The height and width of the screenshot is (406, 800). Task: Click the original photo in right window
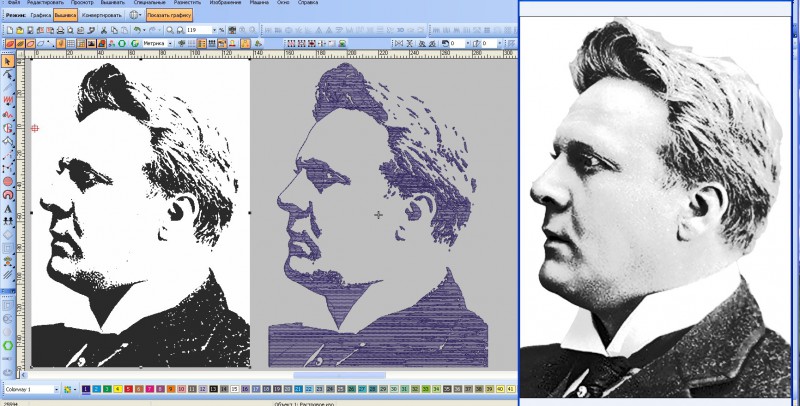click(656, 207)
